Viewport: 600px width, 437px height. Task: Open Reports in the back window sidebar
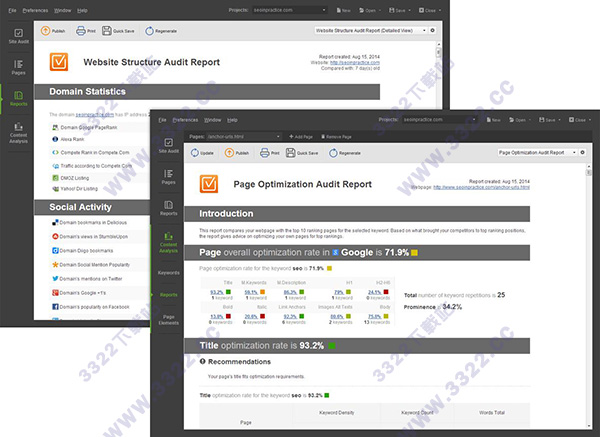tap(18, 98)
